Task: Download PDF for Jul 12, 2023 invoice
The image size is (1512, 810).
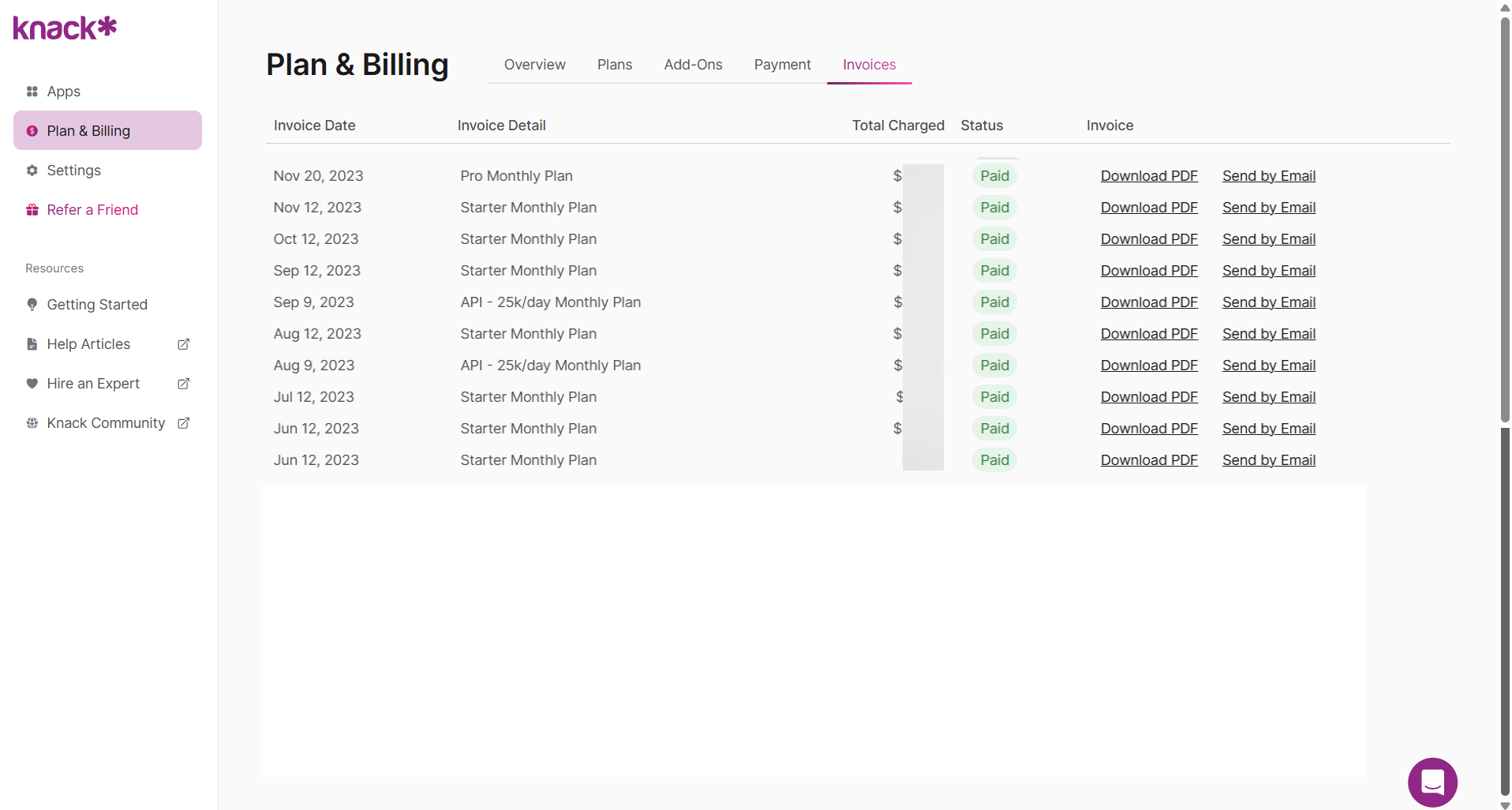Action: click(1149, 397)
